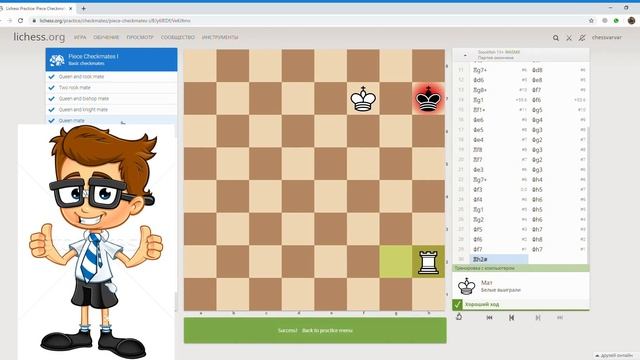The image size is (640, 360).
Task: Select move 11 Rg7+ in list
Action: click(499, 70)
